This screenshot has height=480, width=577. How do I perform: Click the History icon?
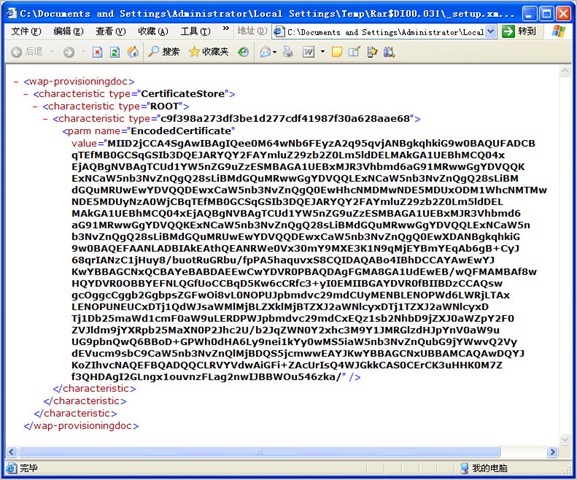(x=243, y=52)
